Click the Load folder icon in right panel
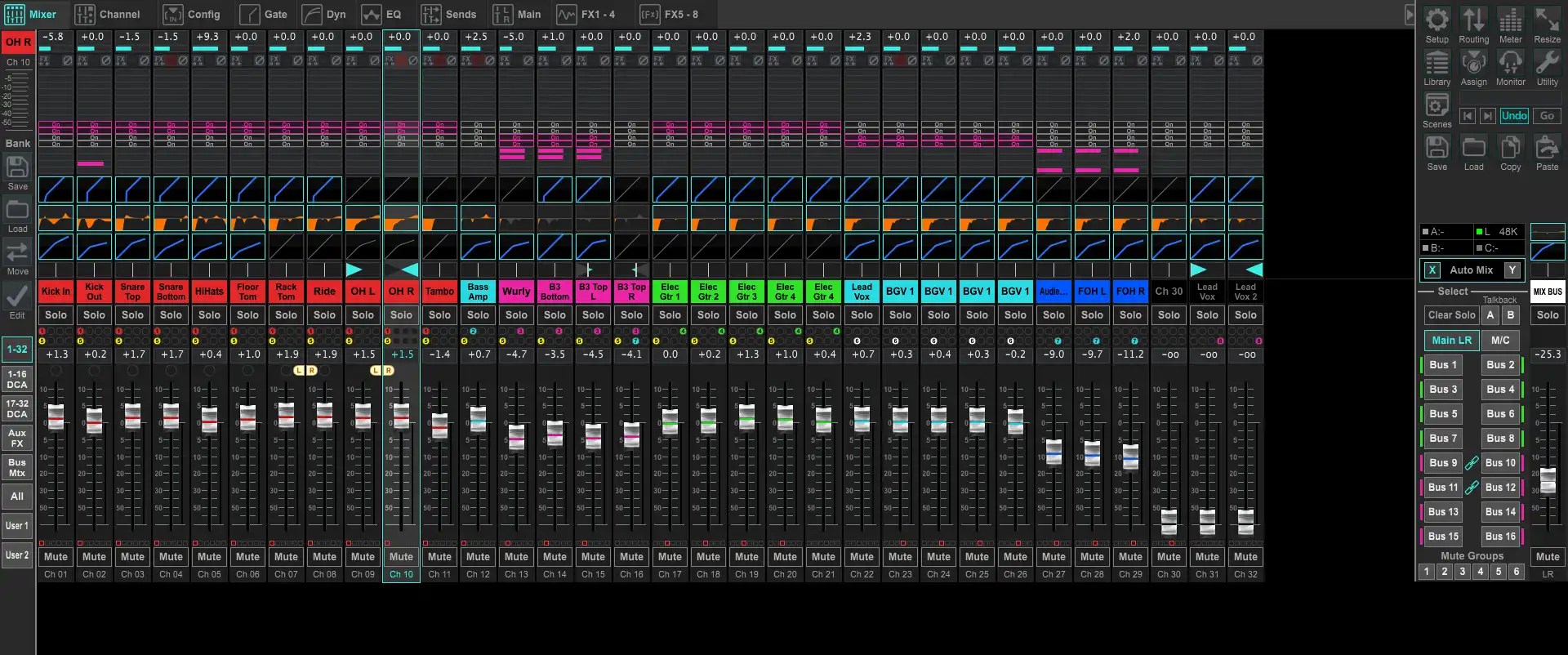This screenshot has height=655, width=1568. click(x=1473, y=147)
